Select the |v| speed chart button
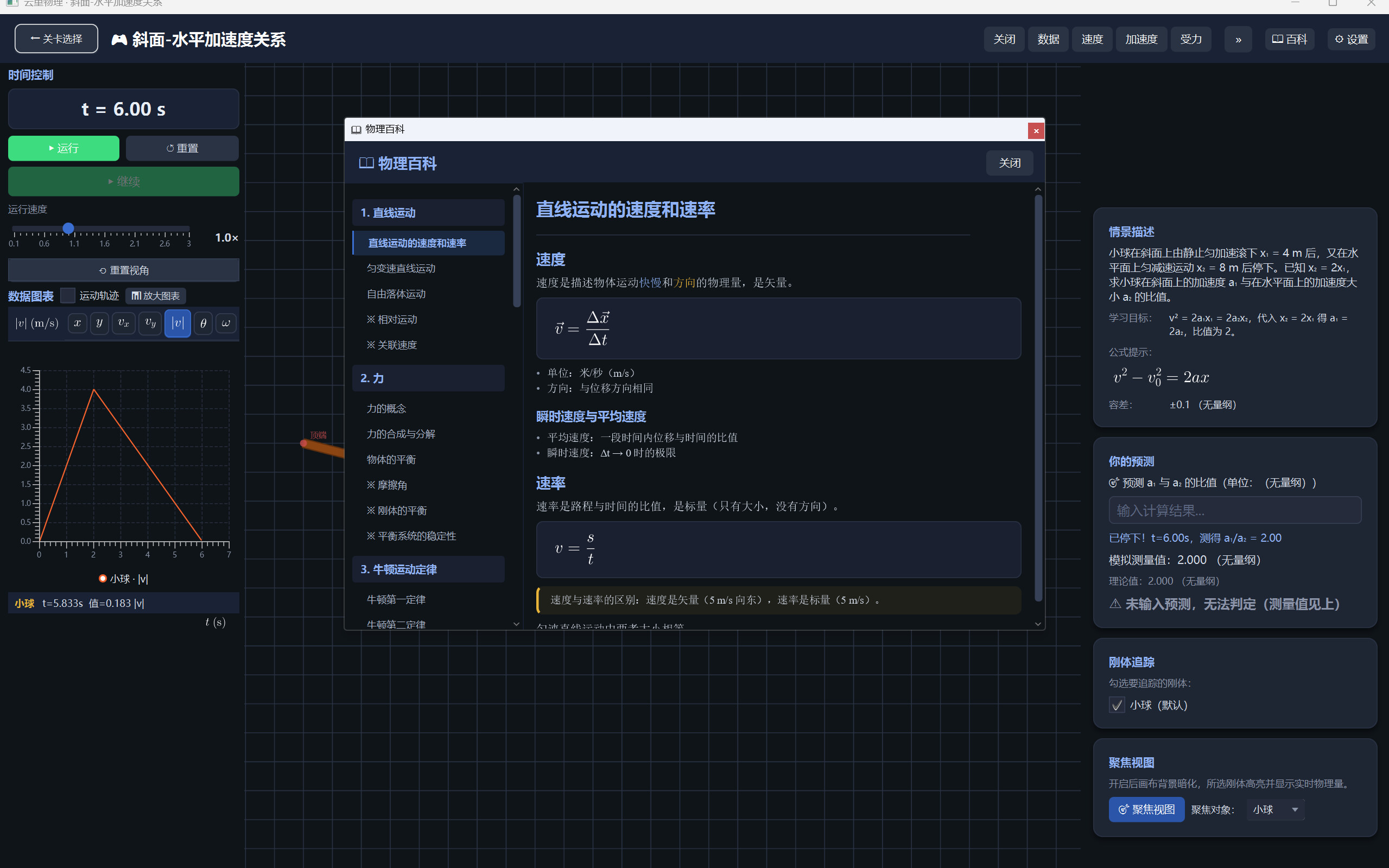1389x868 pixels. (x=177, y=323)
